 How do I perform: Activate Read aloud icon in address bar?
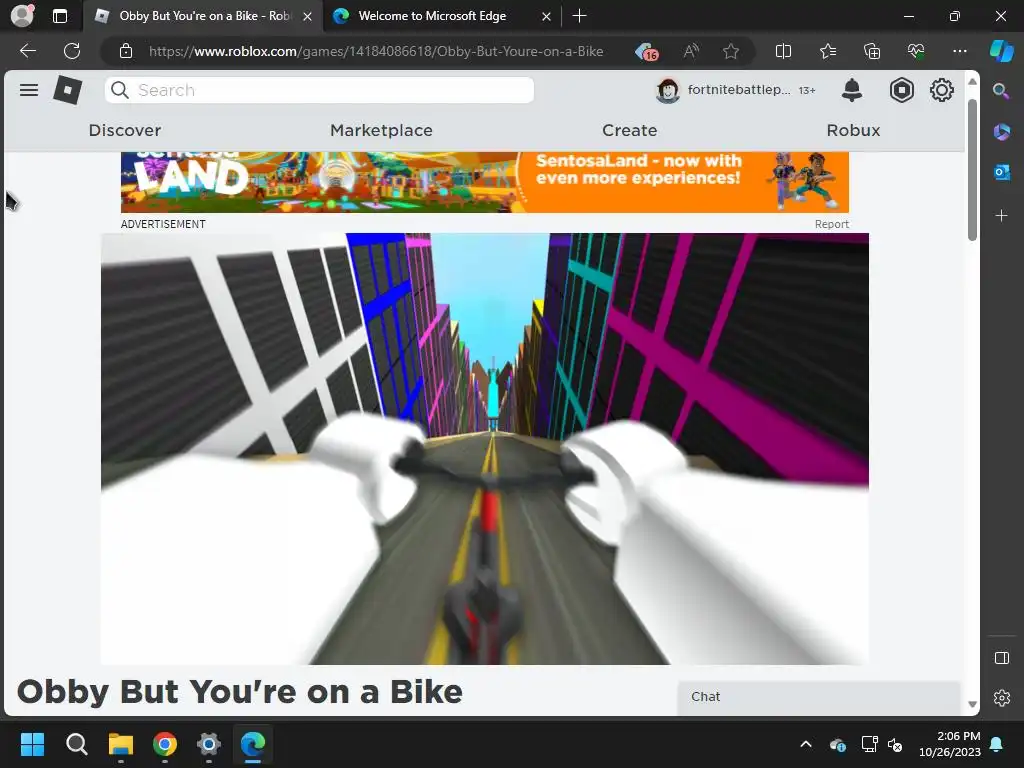click(691, 51)
